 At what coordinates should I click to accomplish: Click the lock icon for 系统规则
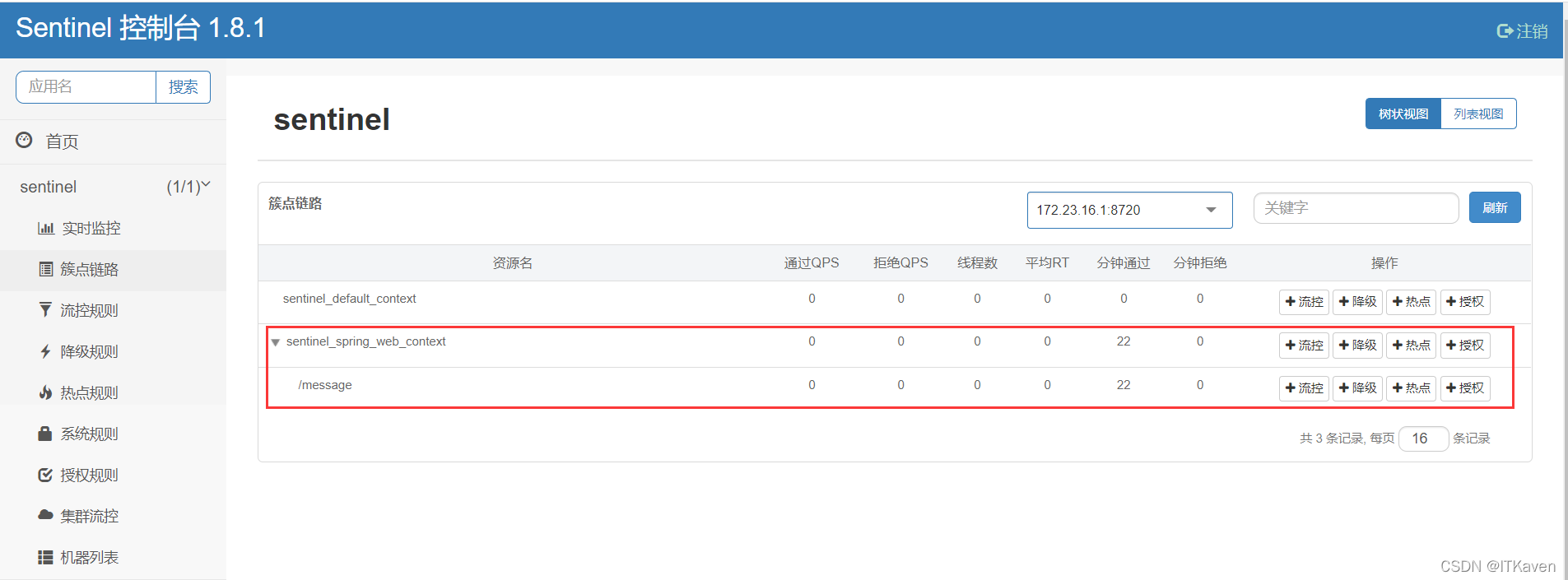tap(45, 434)
